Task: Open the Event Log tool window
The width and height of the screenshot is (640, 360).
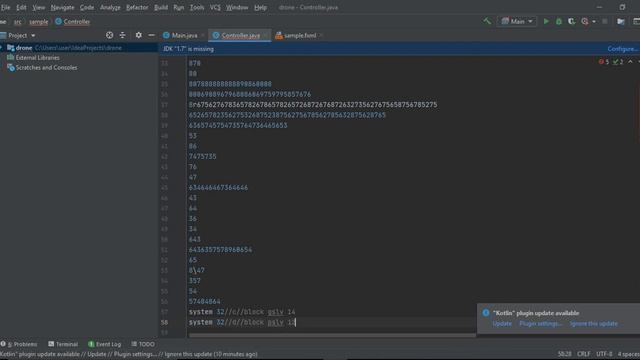Action: [104, 344]
